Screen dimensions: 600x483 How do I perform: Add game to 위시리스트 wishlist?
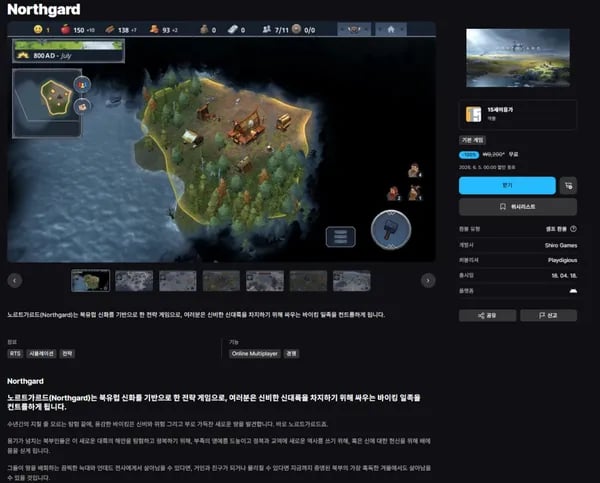518,207
